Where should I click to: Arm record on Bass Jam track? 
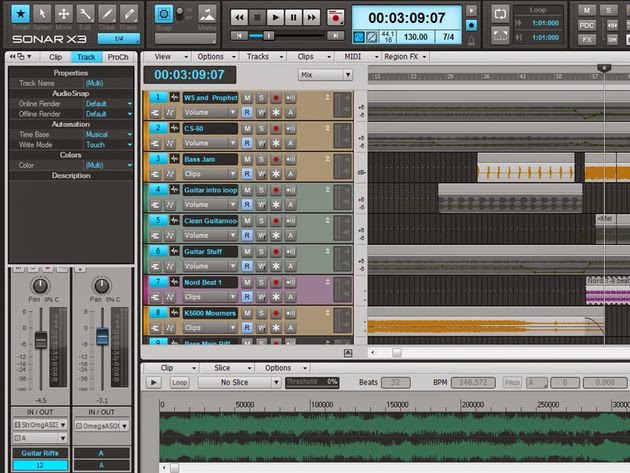click(x=276, y=160)
